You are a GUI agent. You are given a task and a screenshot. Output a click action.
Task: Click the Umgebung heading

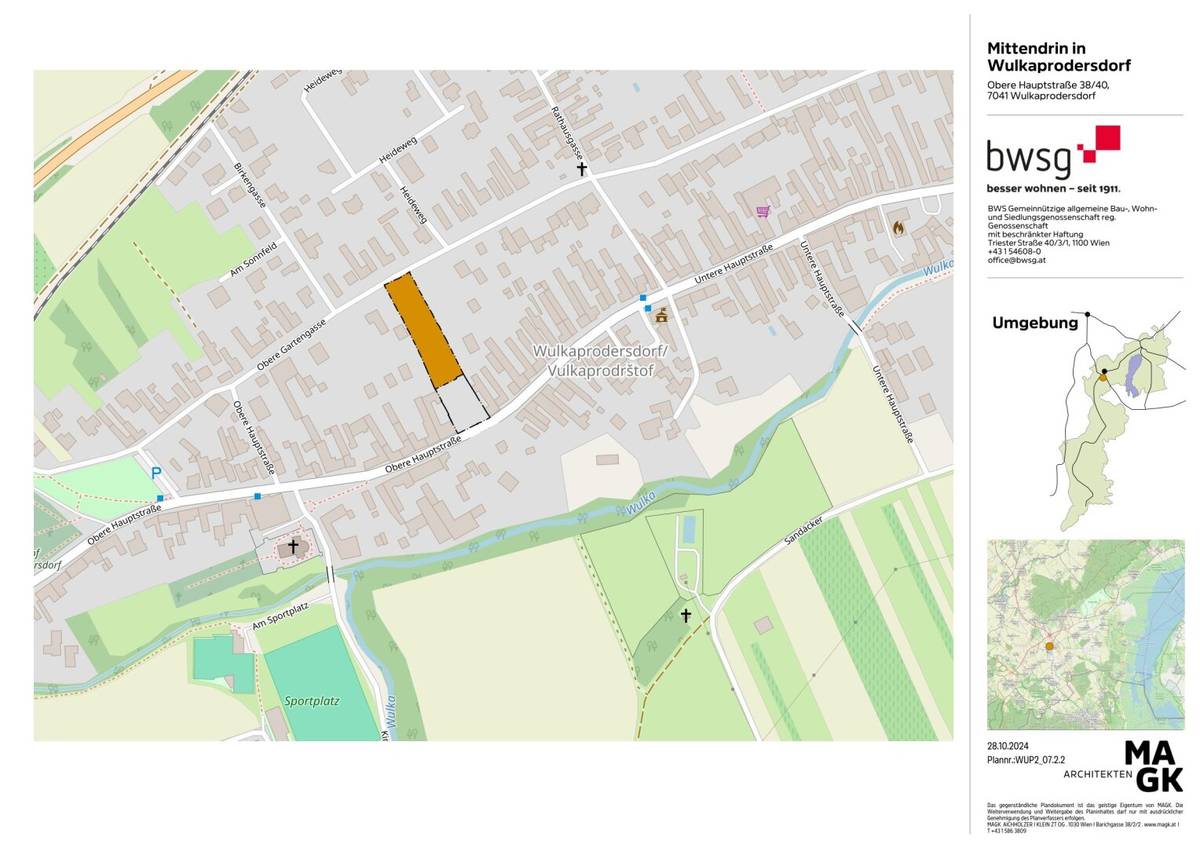coord(1035,323)
